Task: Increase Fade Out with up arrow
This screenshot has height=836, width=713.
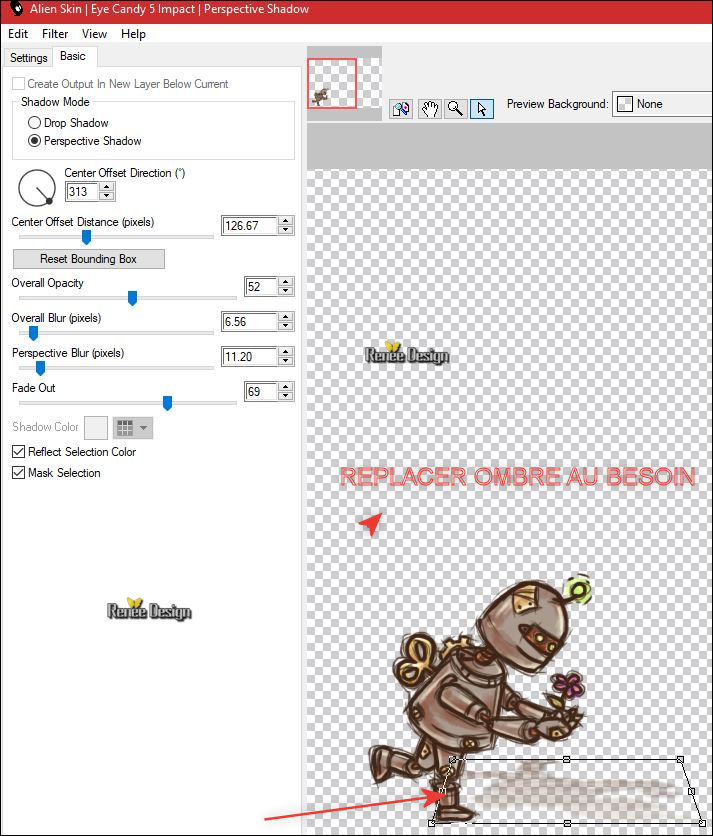Action: tap(286, 387)
